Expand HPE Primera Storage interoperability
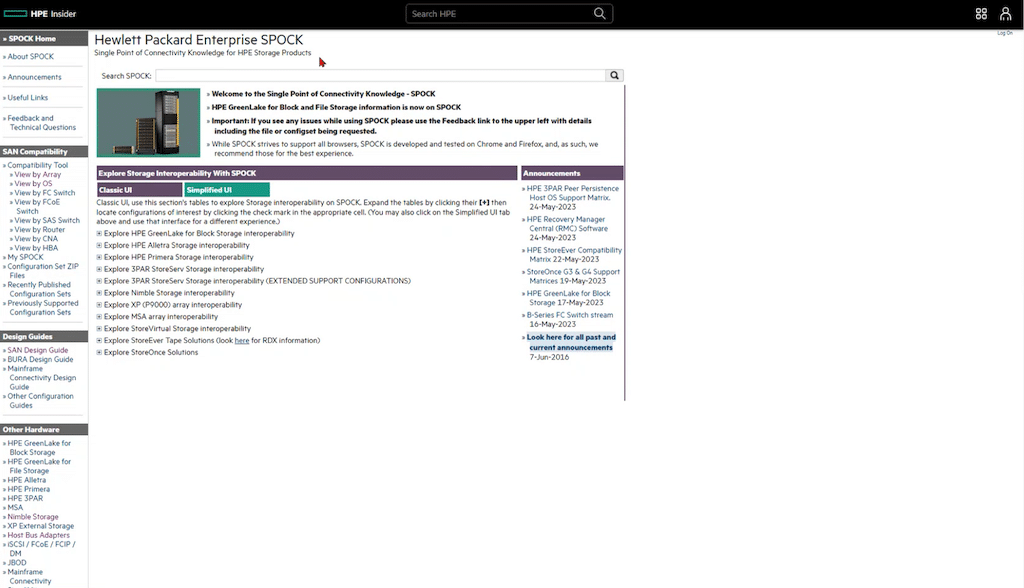Image resolution: width=1024 pixels, height=588 pixels. click(99, 257)
